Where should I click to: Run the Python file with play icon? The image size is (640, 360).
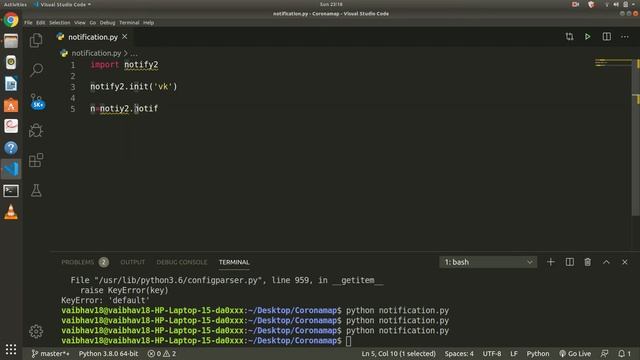coord(587,37)
